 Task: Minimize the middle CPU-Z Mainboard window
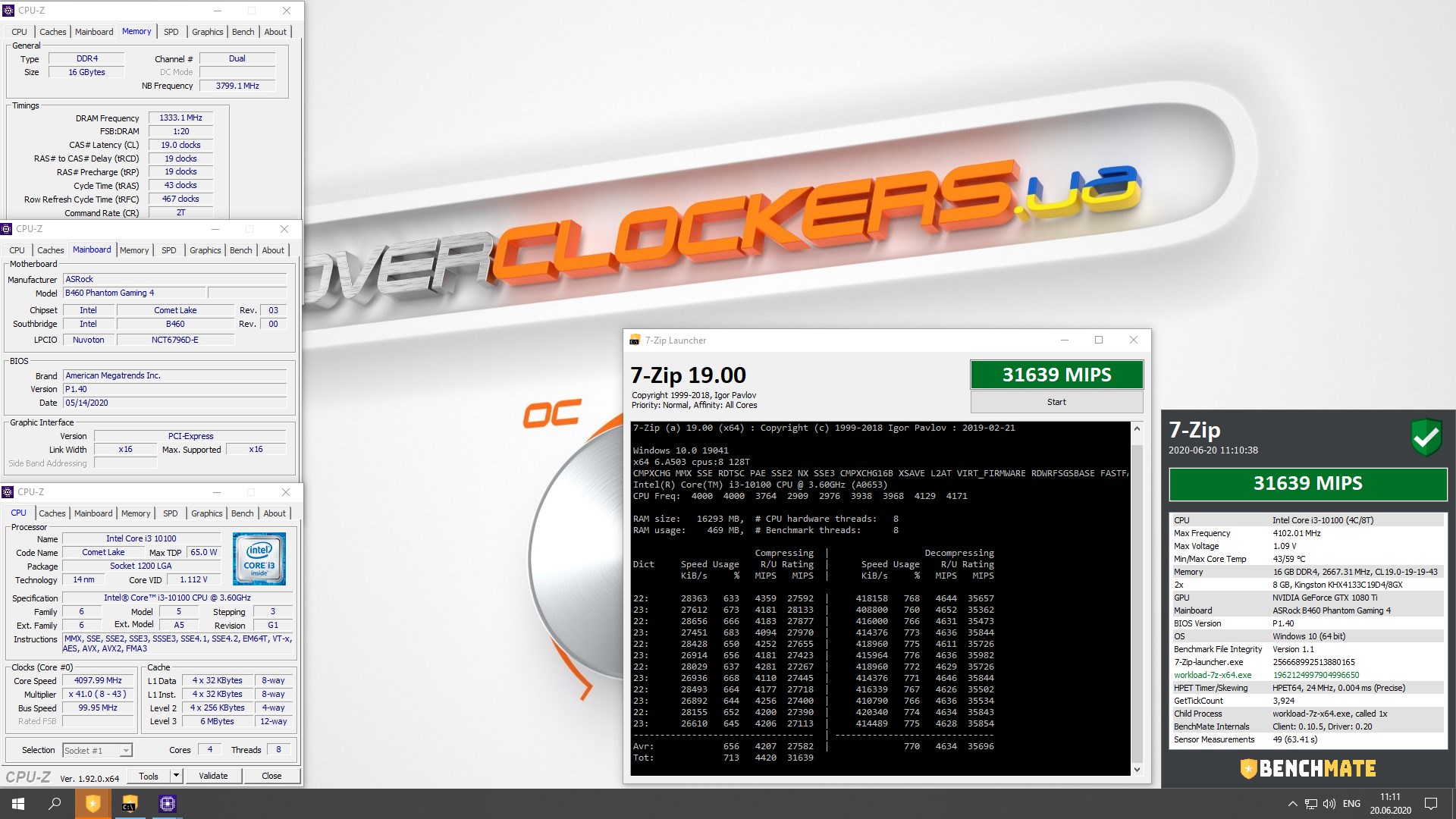(215, 229)
